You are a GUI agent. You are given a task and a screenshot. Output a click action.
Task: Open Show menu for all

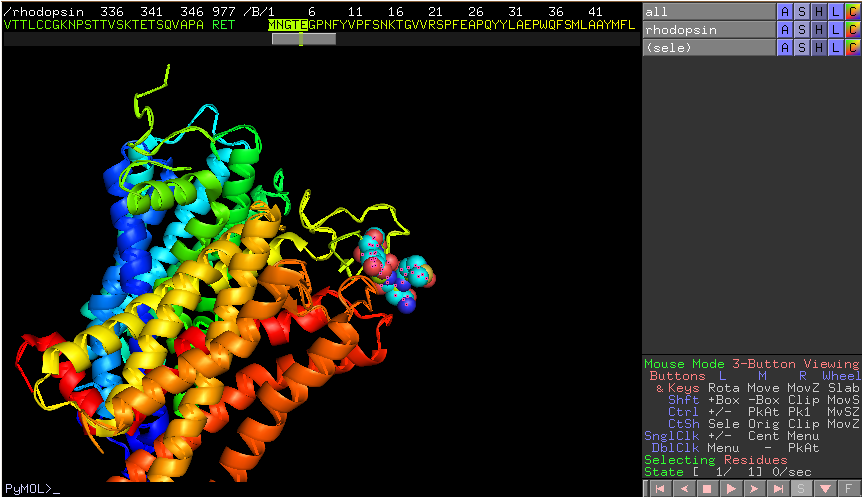[802, 12]
